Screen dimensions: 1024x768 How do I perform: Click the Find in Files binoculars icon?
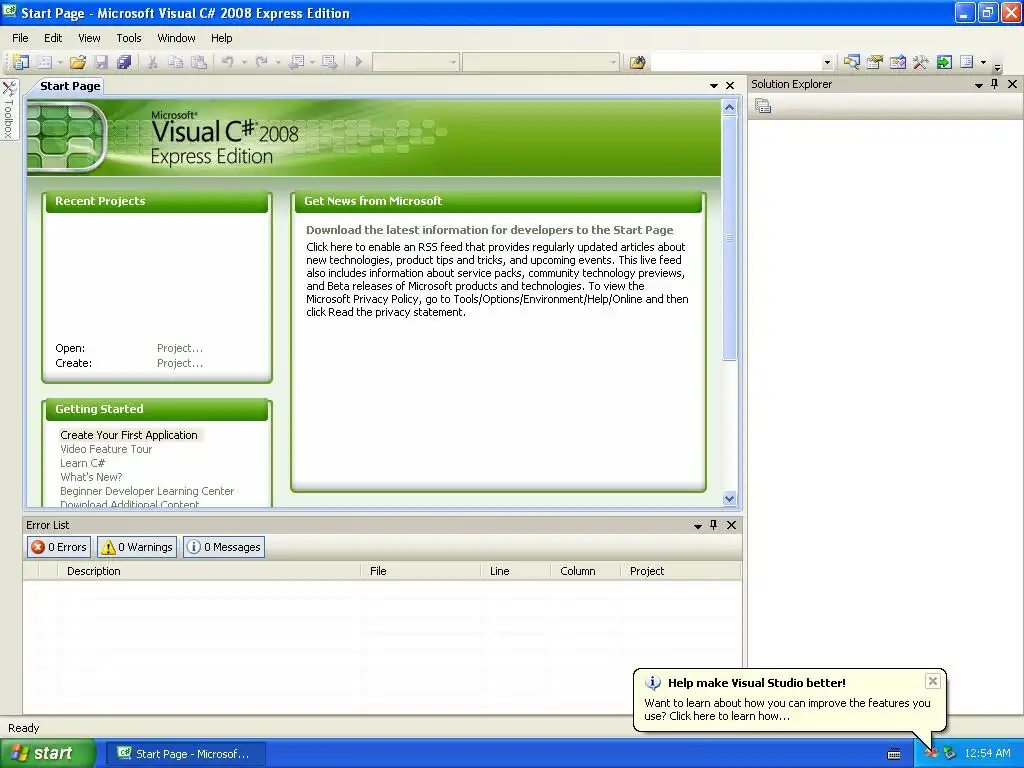click(x=637, y=62)
